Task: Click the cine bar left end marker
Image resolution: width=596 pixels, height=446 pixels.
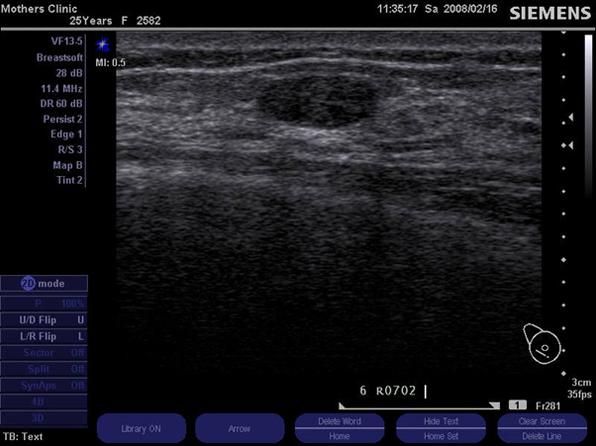Action: coord(342,406)
